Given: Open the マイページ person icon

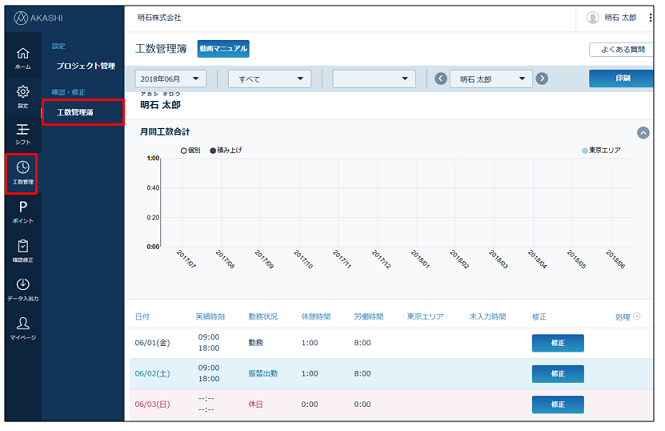Looking at the screenshot, I should [x=22, y=328].
